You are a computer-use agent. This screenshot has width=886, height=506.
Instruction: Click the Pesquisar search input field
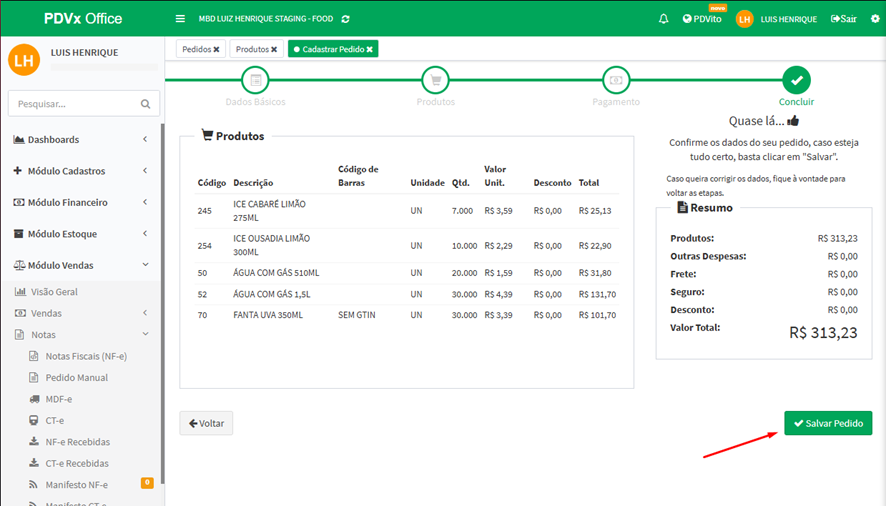pos(70,104)
